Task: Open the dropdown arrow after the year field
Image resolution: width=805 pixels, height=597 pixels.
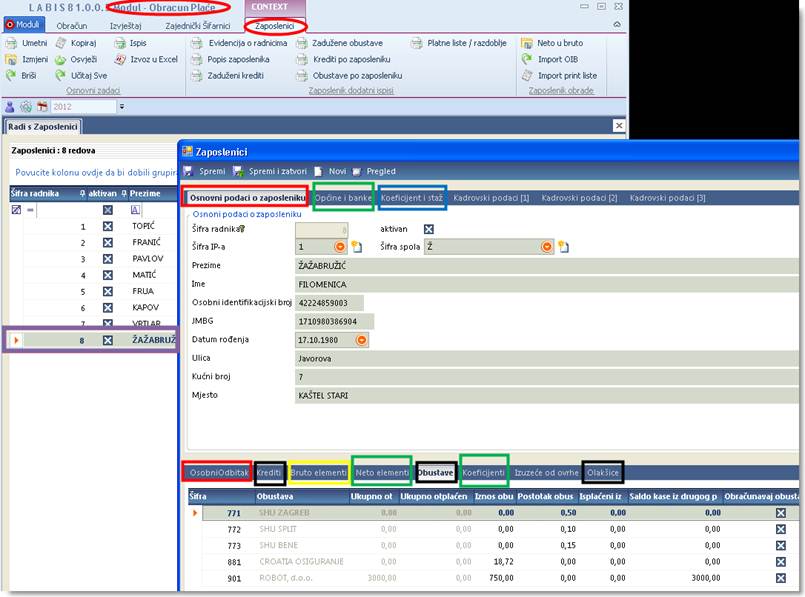Action: 122,107
